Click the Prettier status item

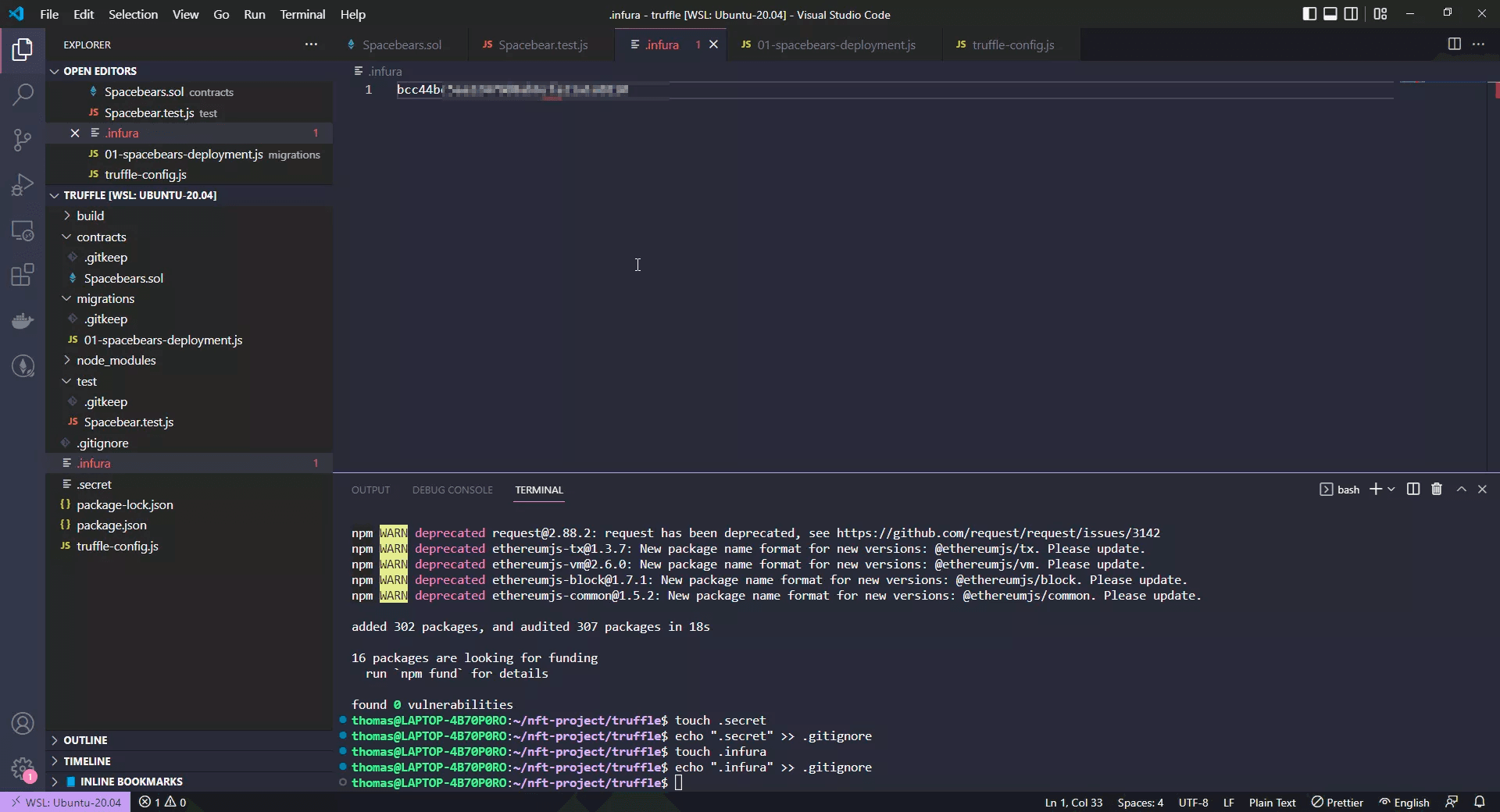pyautogui.click(x=1337, y=802)
